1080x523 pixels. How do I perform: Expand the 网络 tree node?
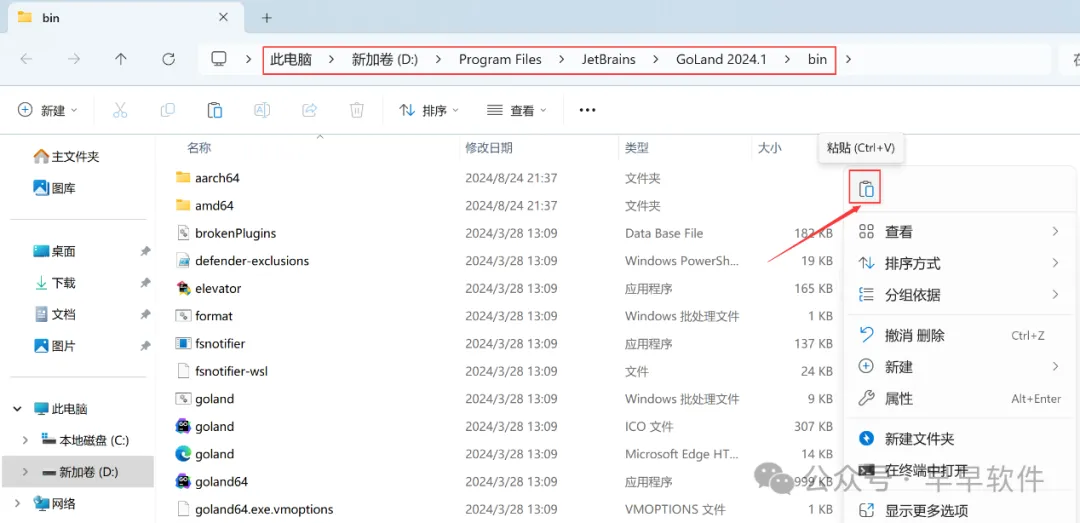tap(17, 504)
